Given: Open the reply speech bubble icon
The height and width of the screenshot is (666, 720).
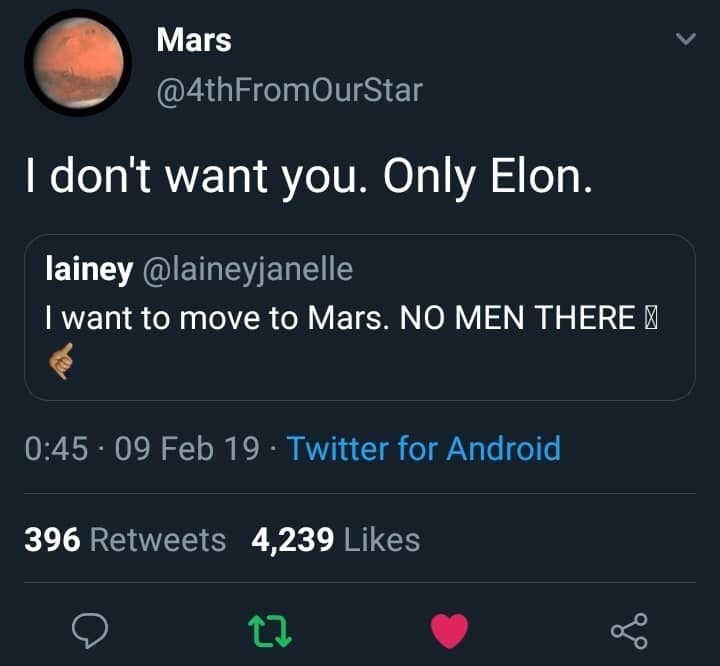Looking at the screenshot, I should (x=90, y=631).
